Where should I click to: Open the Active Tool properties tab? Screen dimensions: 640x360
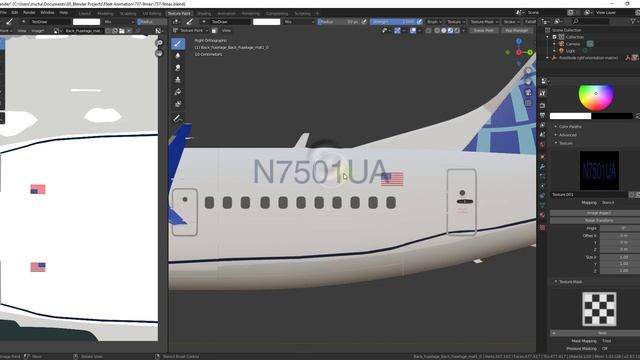click(542, 93)
